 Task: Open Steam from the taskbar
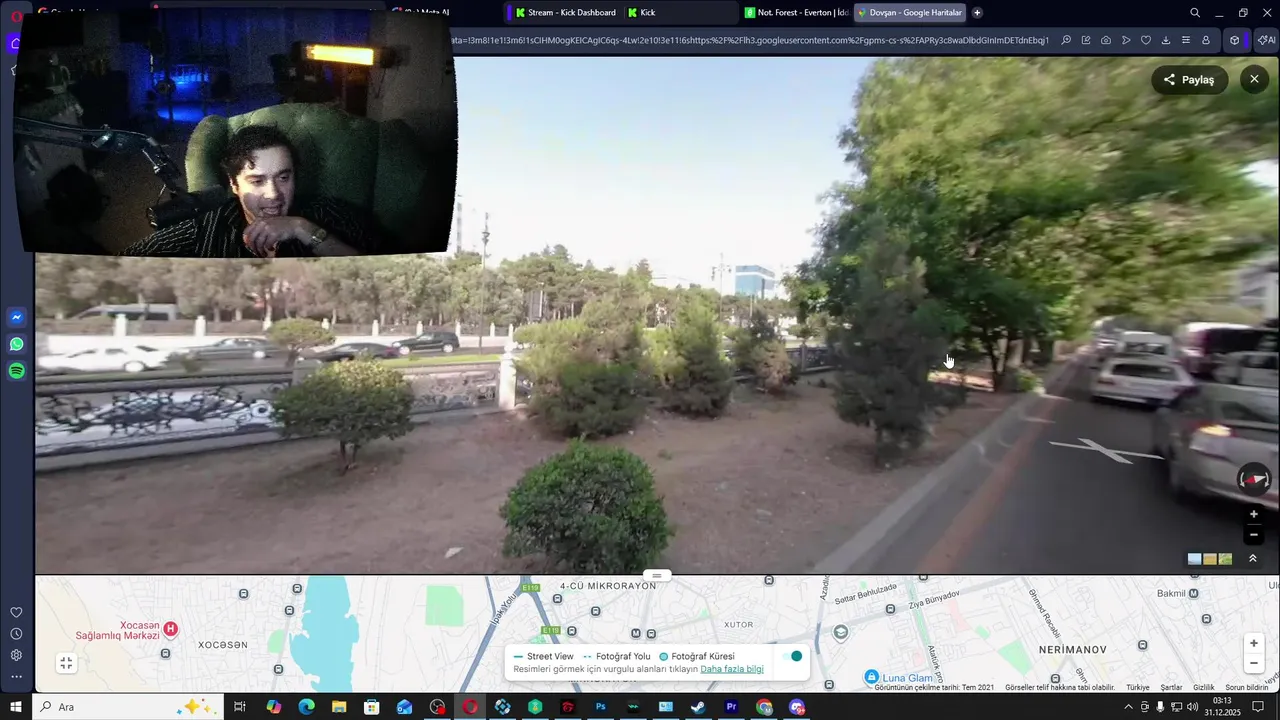point(698,707)
